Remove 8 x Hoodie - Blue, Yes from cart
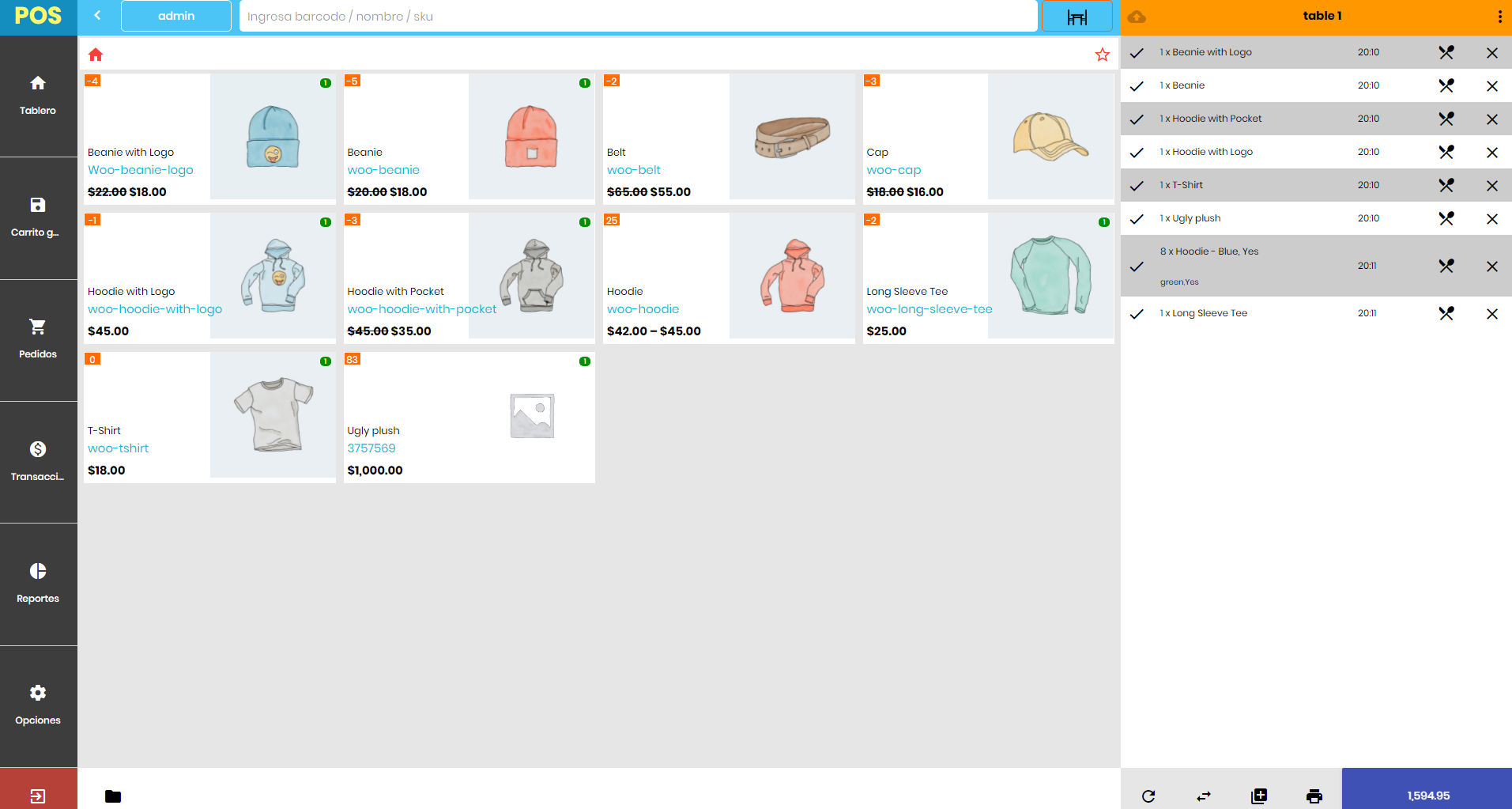Screen dimensions: 1512x809 click(1492, 267)
